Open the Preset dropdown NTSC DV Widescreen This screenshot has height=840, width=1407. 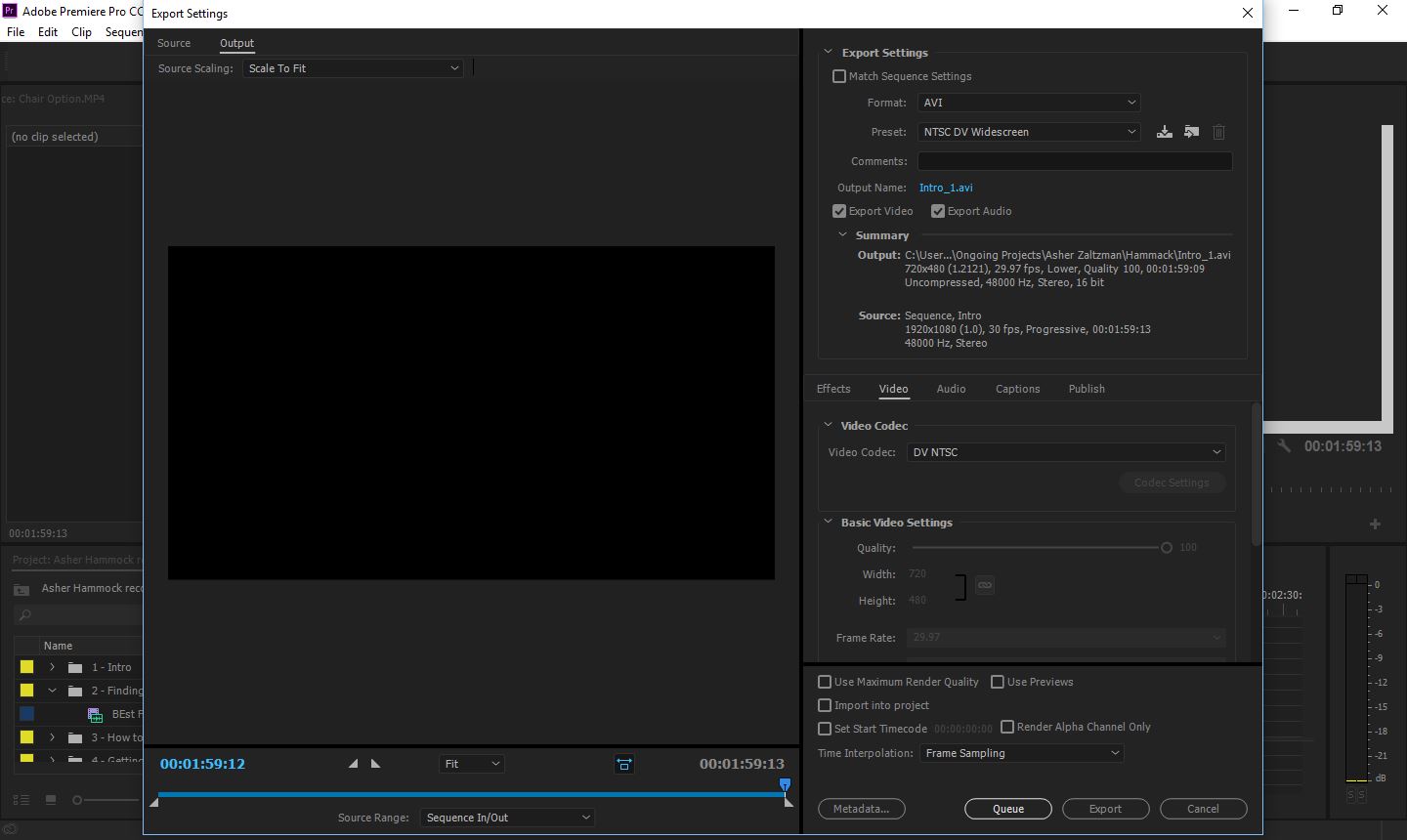[1029, 132]
